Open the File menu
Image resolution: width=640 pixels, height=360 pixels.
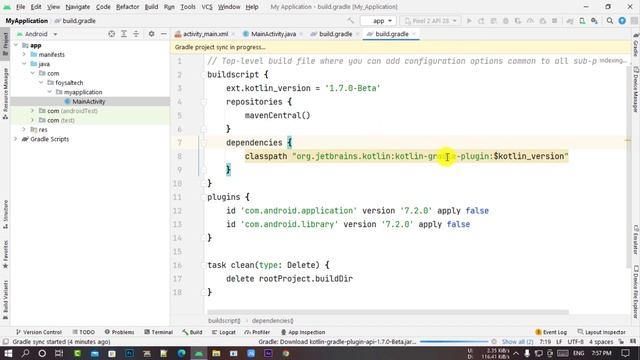pos(20,7)
